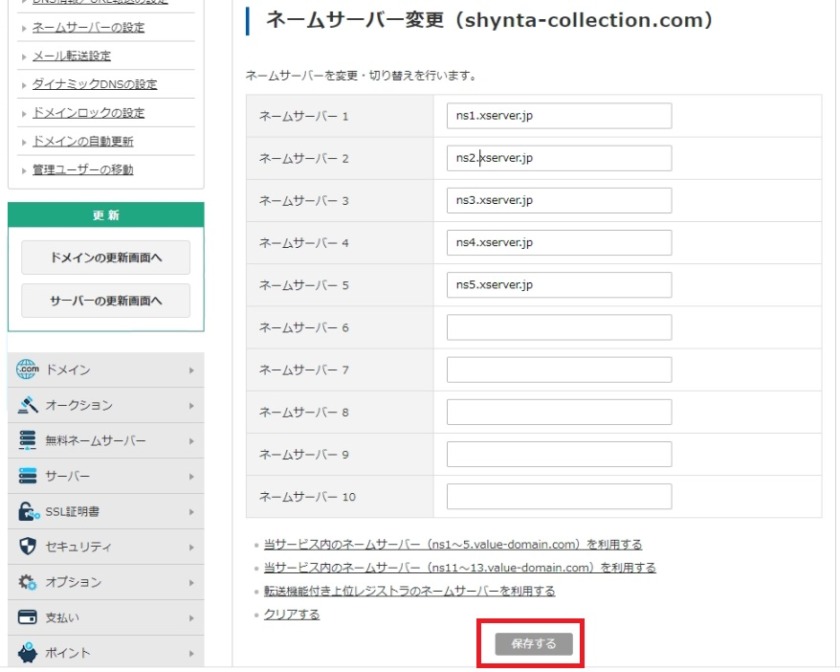Focus the ネームサーバー 3 input field

point(559,200)
